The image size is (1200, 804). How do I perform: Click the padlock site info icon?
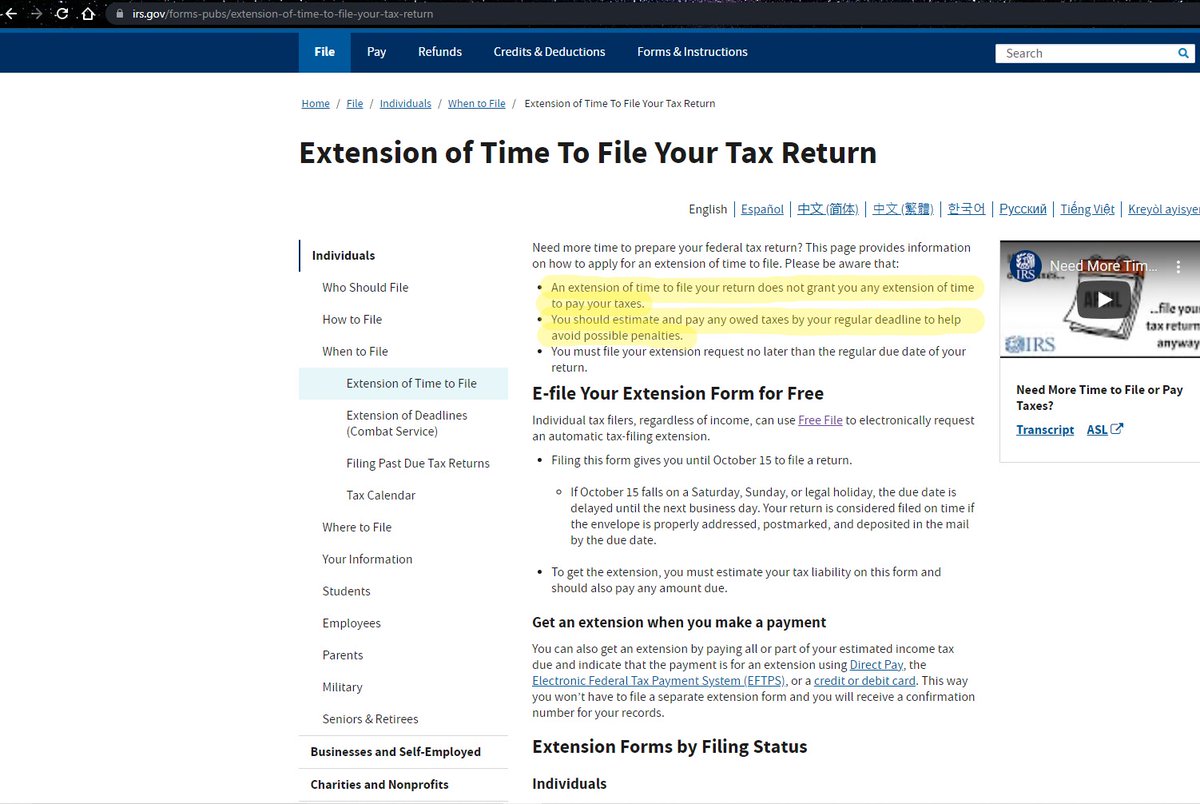120,14
